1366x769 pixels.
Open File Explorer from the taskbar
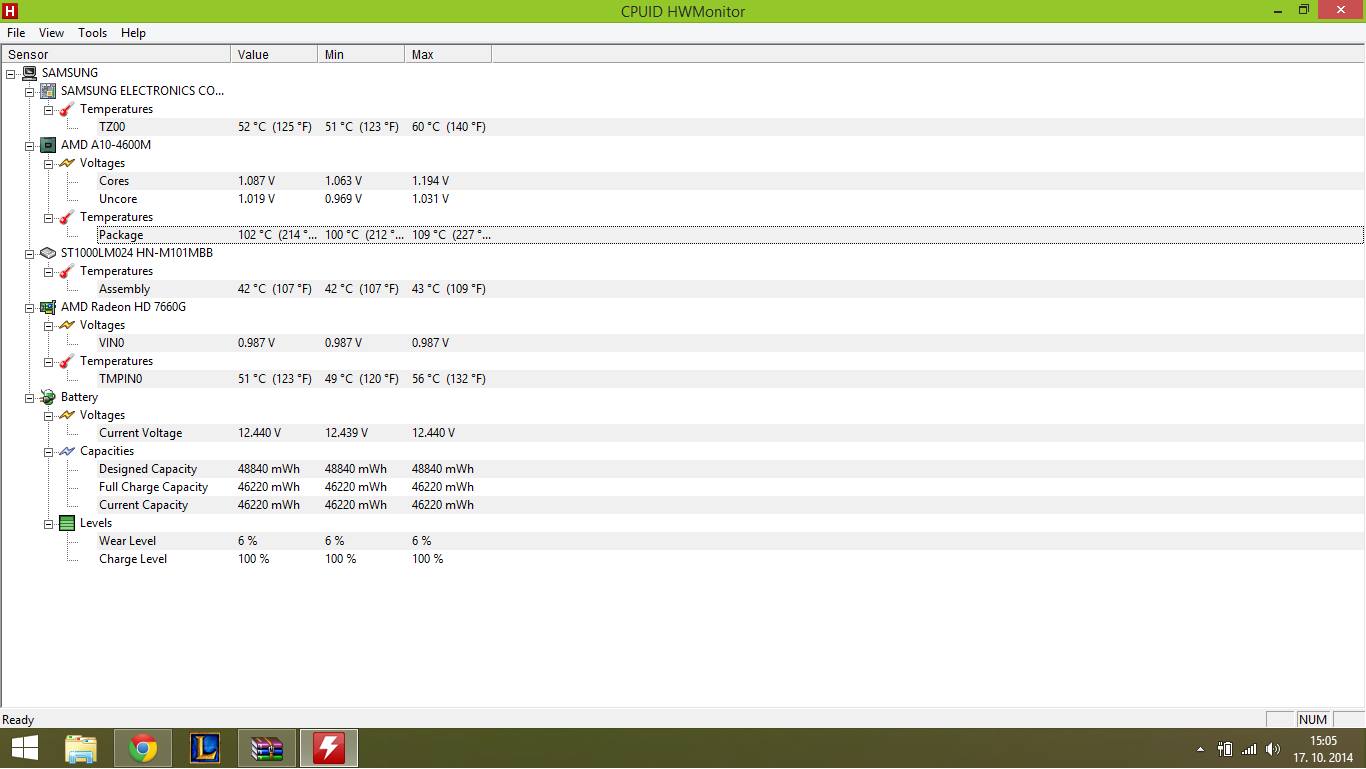(x=81, y=748)
